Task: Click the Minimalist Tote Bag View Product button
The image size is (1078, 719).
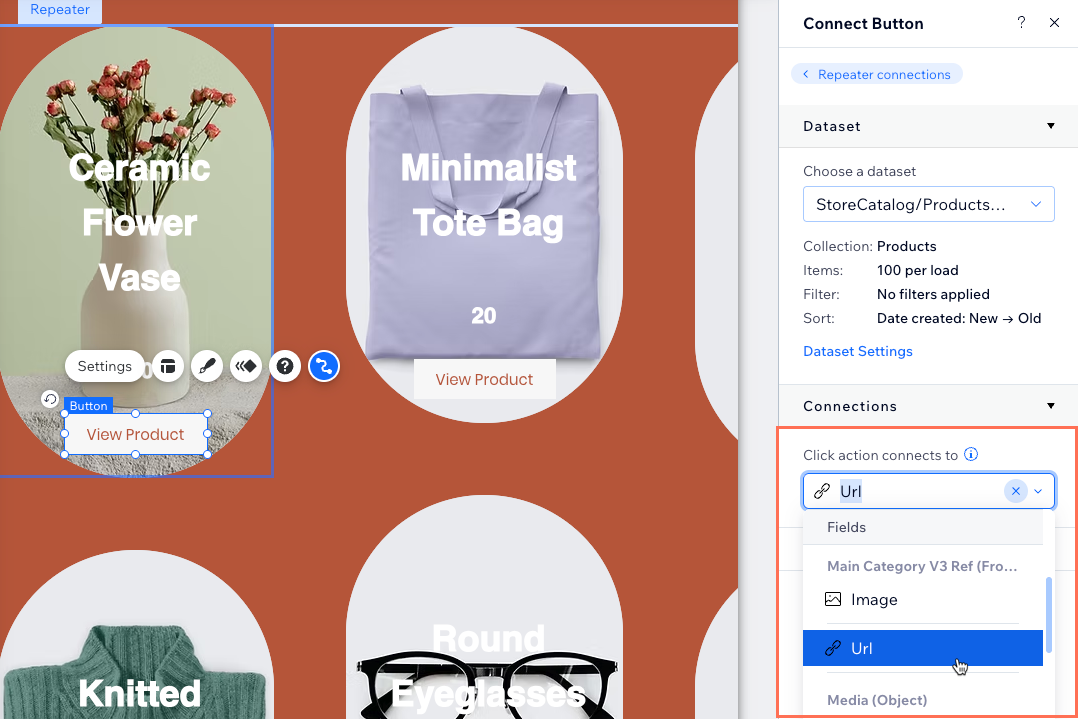Action: (484, 380)
